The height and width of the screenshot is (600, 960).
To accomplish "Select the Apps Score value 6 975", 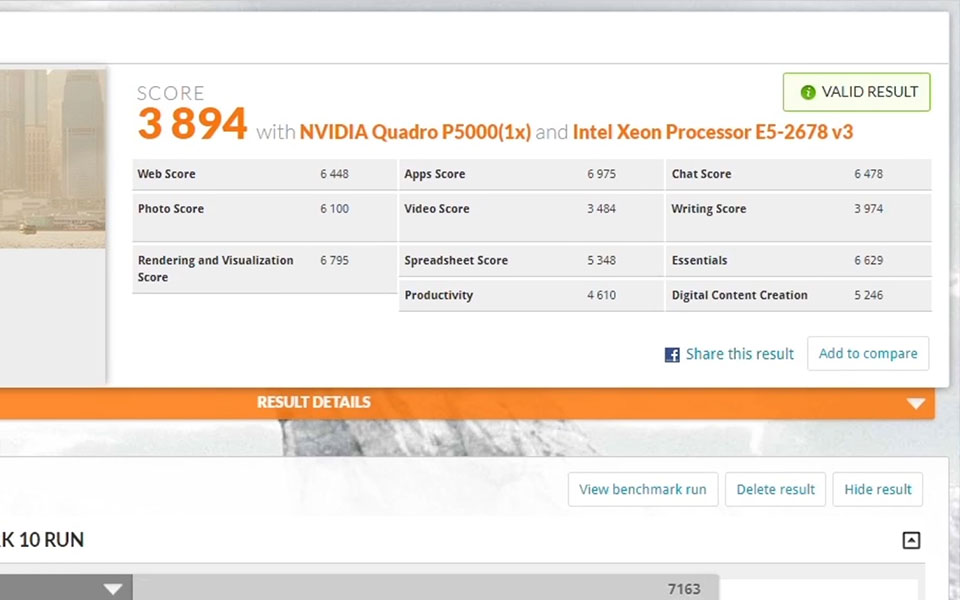I will 601,174.
